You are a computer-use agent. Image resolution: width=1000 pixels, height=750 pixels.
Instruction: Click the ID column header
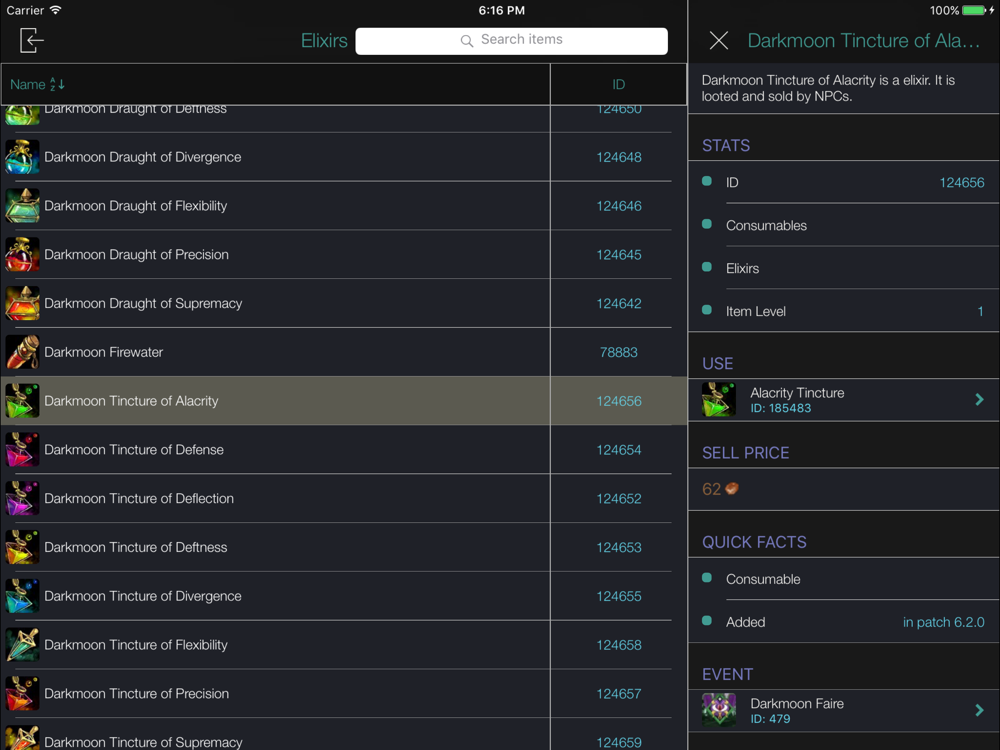point(618,84)
